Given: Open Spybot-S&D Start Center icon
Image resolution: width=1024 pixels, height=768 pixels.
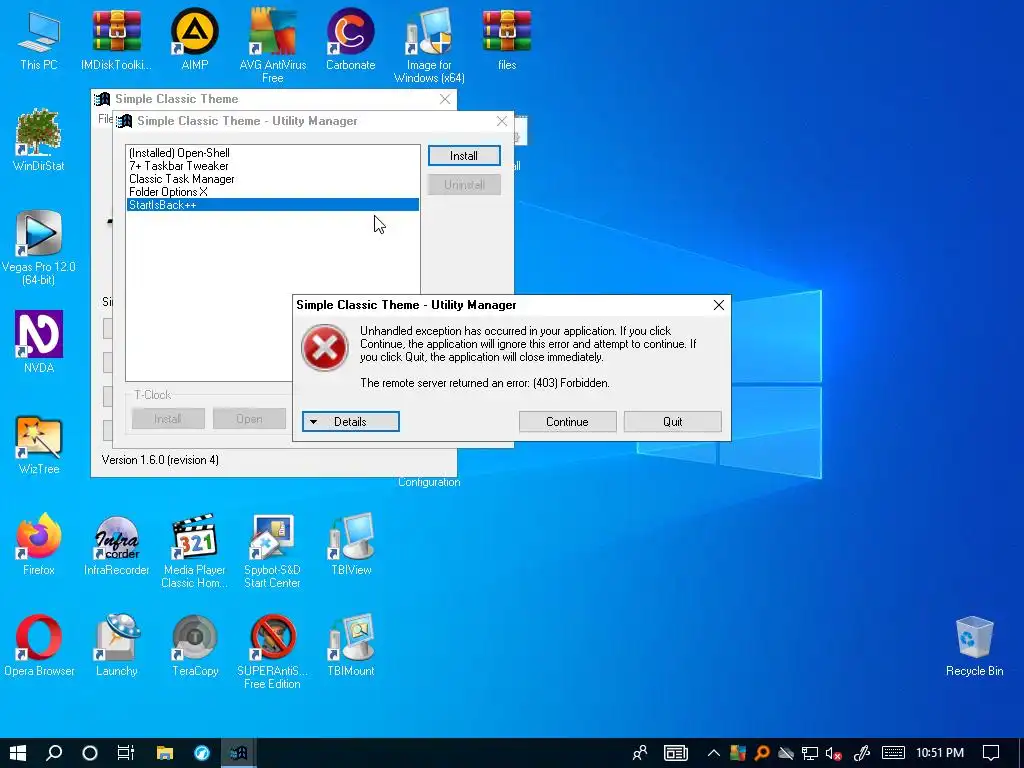Looking at the screenshot, I should 272,550.
